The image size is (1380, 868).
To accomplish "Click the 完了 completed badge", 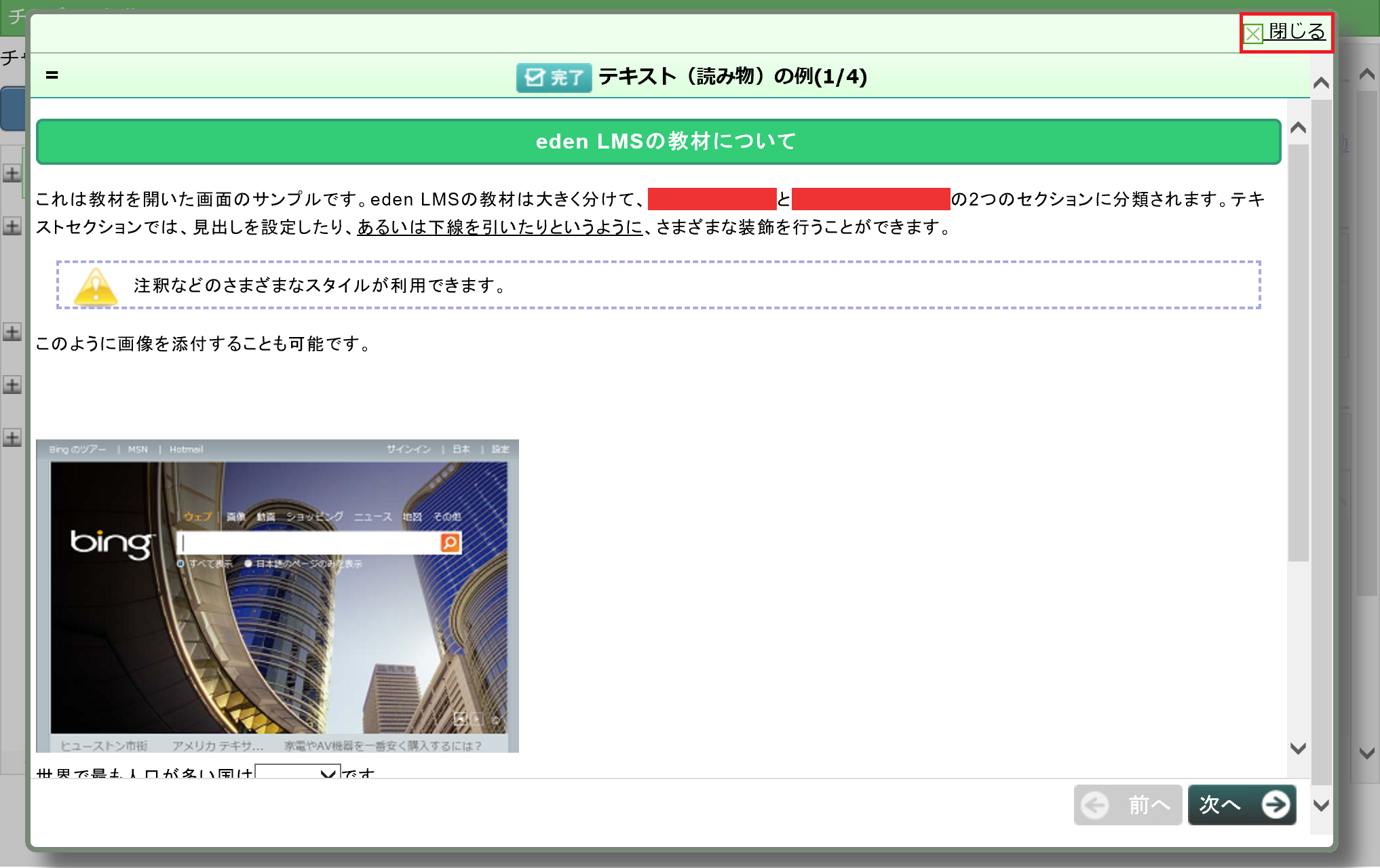I will coord(554,77).
